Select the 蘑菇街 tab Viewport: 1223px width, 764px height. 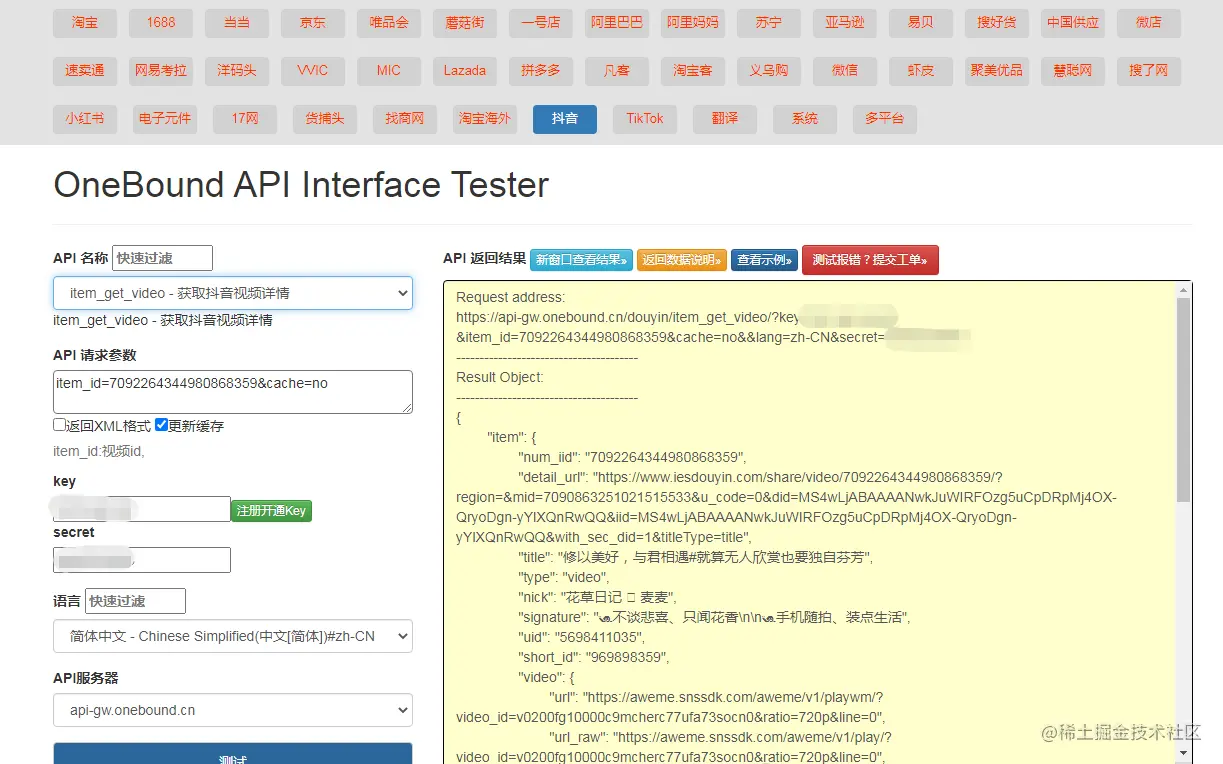[x=465, y=23]
